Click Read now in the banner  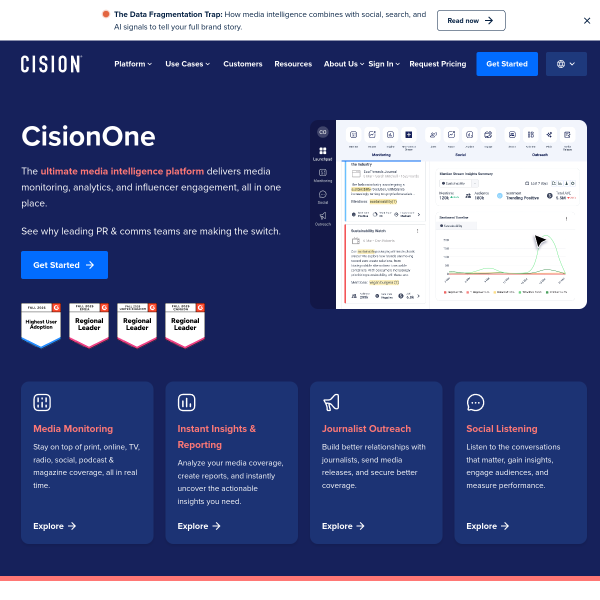pos(471,21)
